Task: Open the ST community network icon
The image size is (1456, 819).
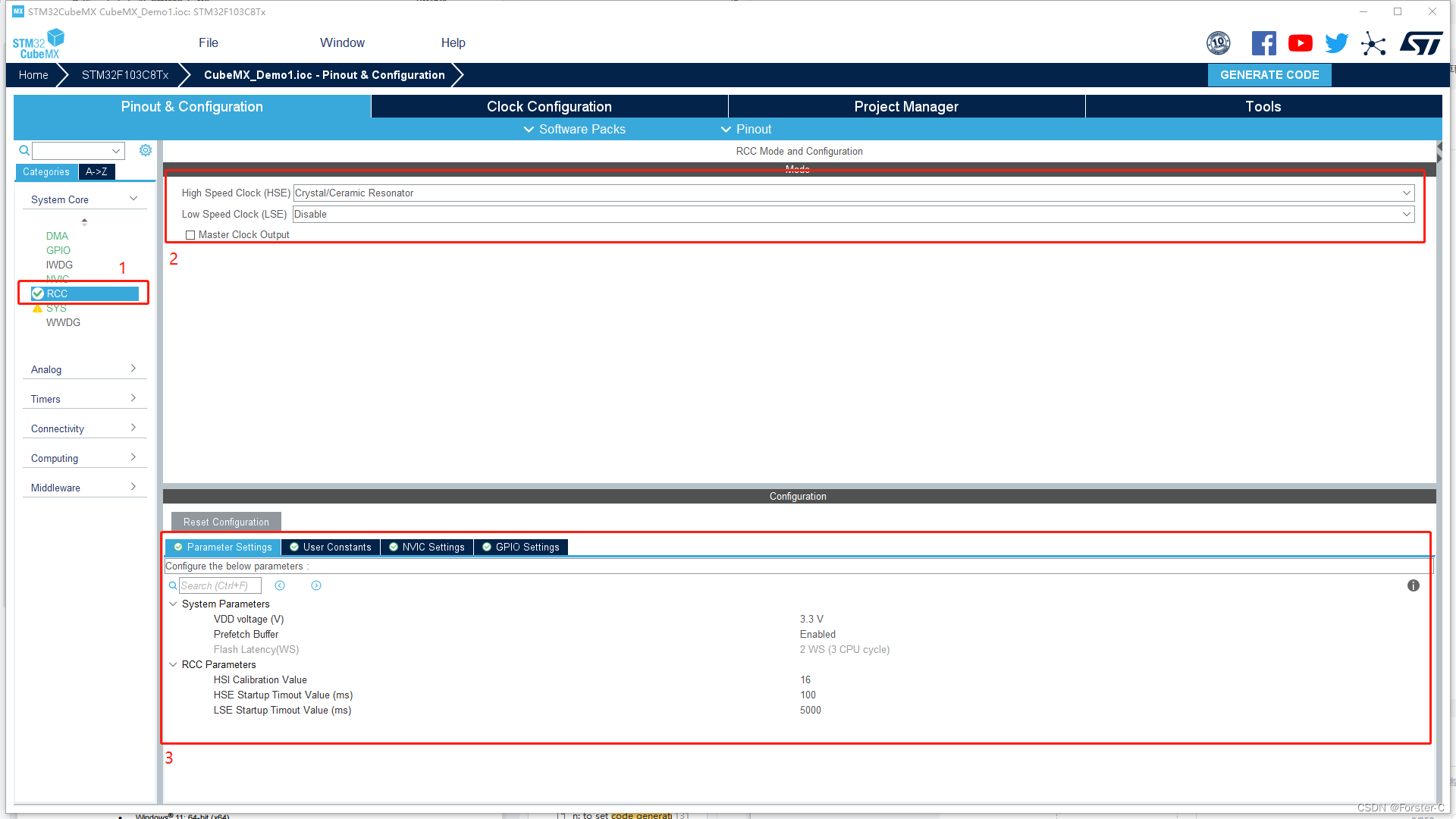Action: click(1373, 43)
